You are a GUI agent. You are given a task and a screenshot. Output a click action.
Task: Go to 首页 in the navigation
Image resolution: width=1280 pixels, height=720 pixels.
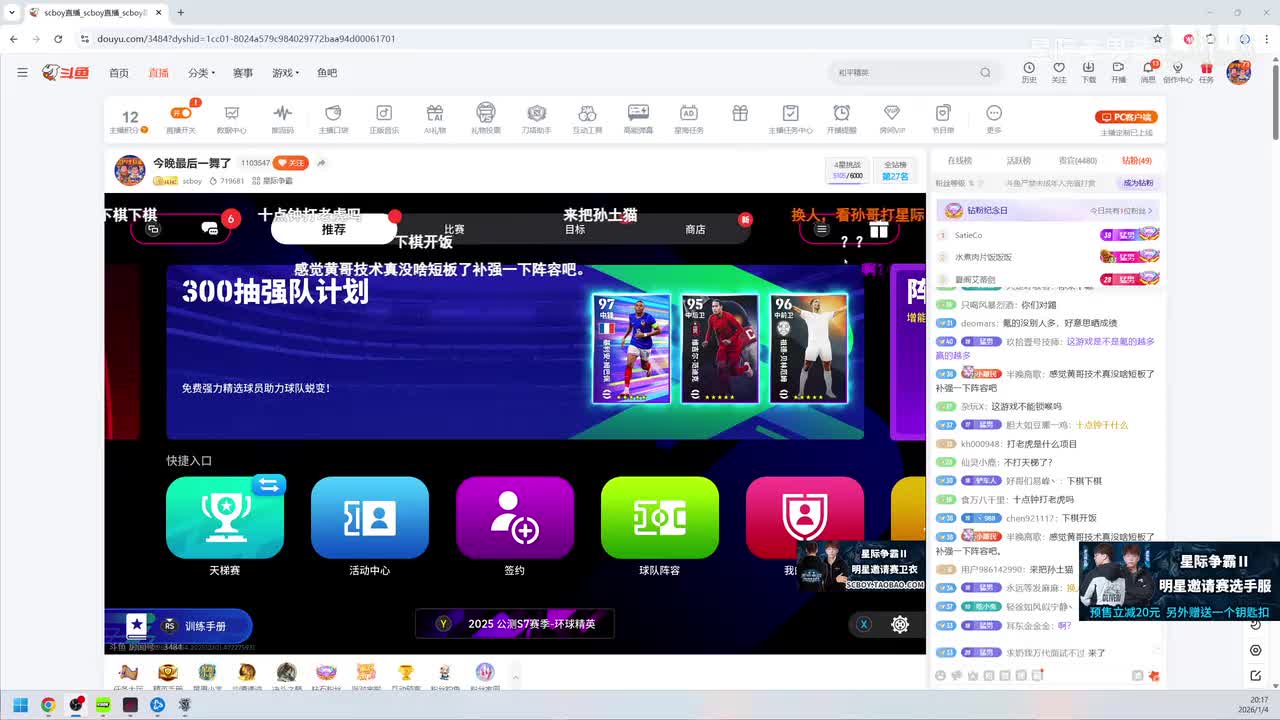(119, 73)
